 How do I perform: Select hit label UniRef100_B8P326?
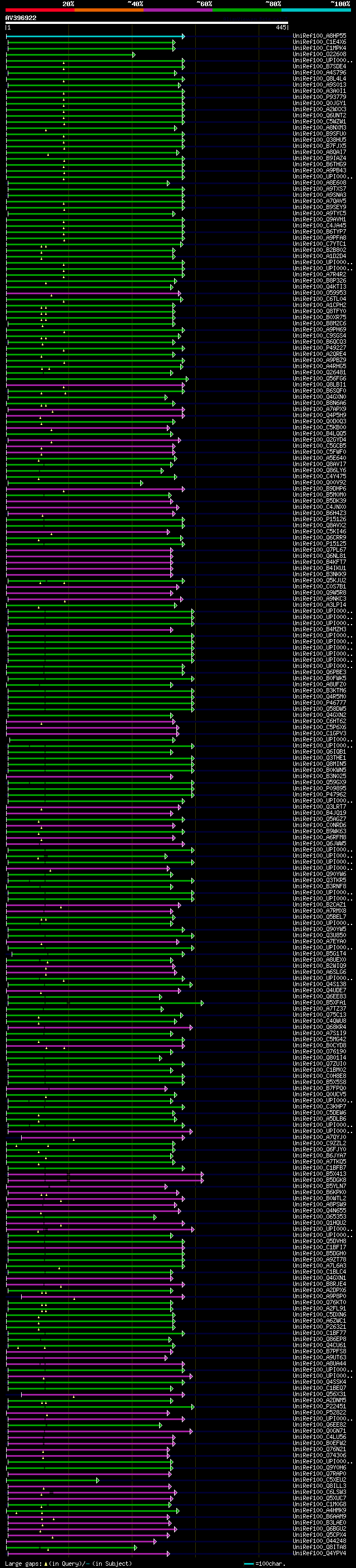pyautogui.click(x=319, y=280)
